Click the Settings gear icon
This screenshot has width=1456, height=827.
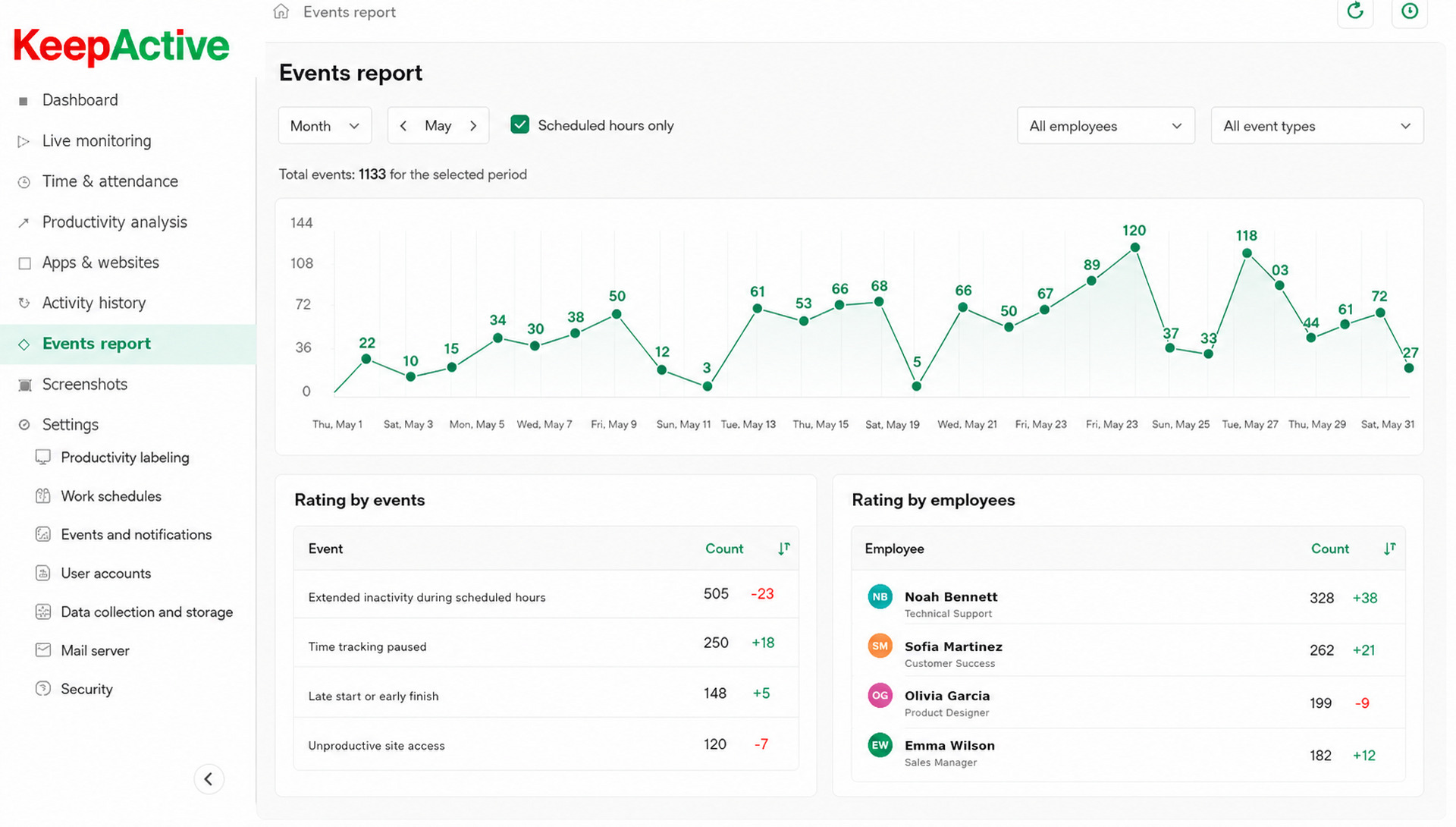[24, 425]
